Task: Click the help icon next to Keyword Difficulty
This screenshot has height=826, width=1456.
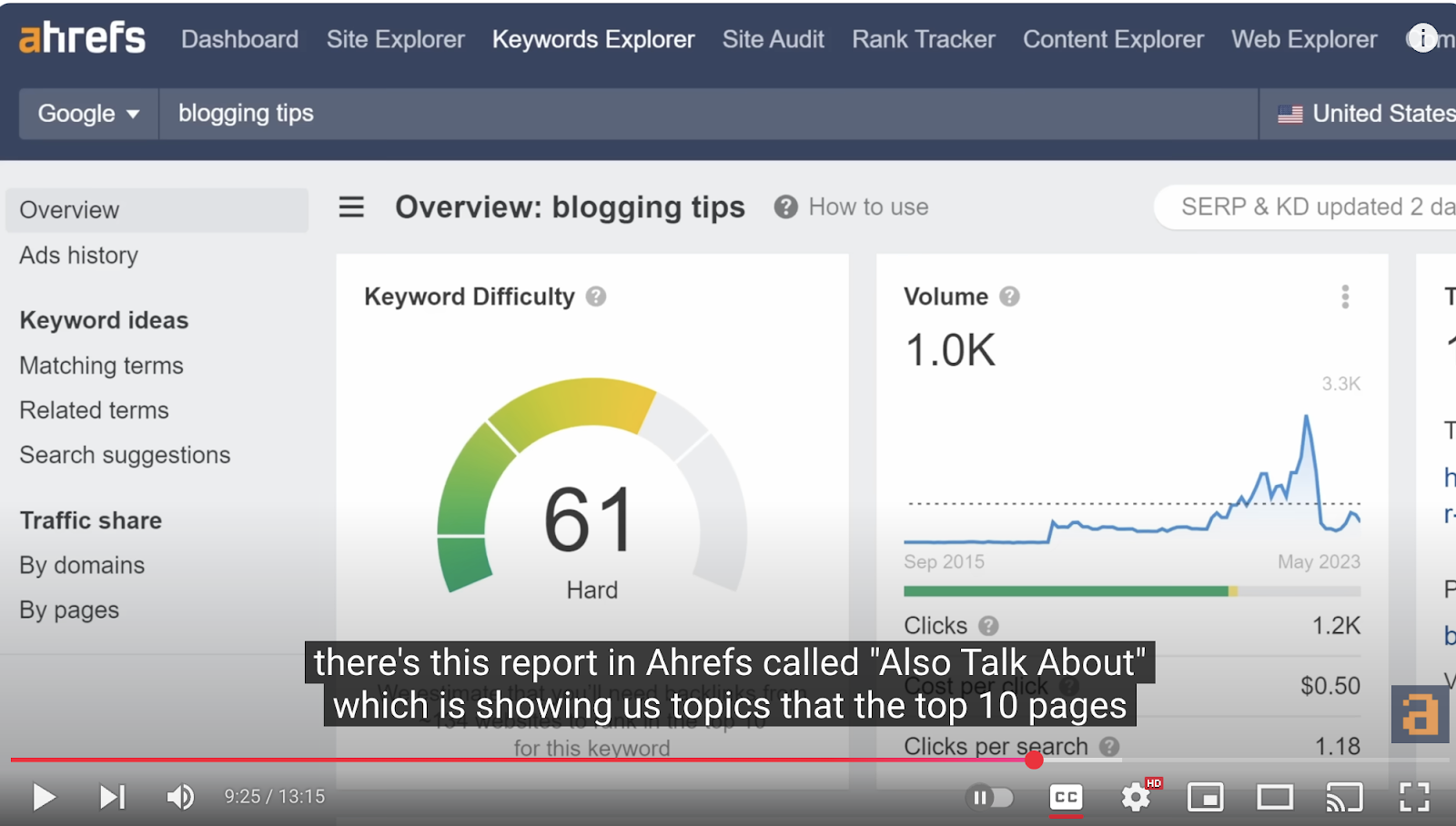Action: [x=596, y=297]
